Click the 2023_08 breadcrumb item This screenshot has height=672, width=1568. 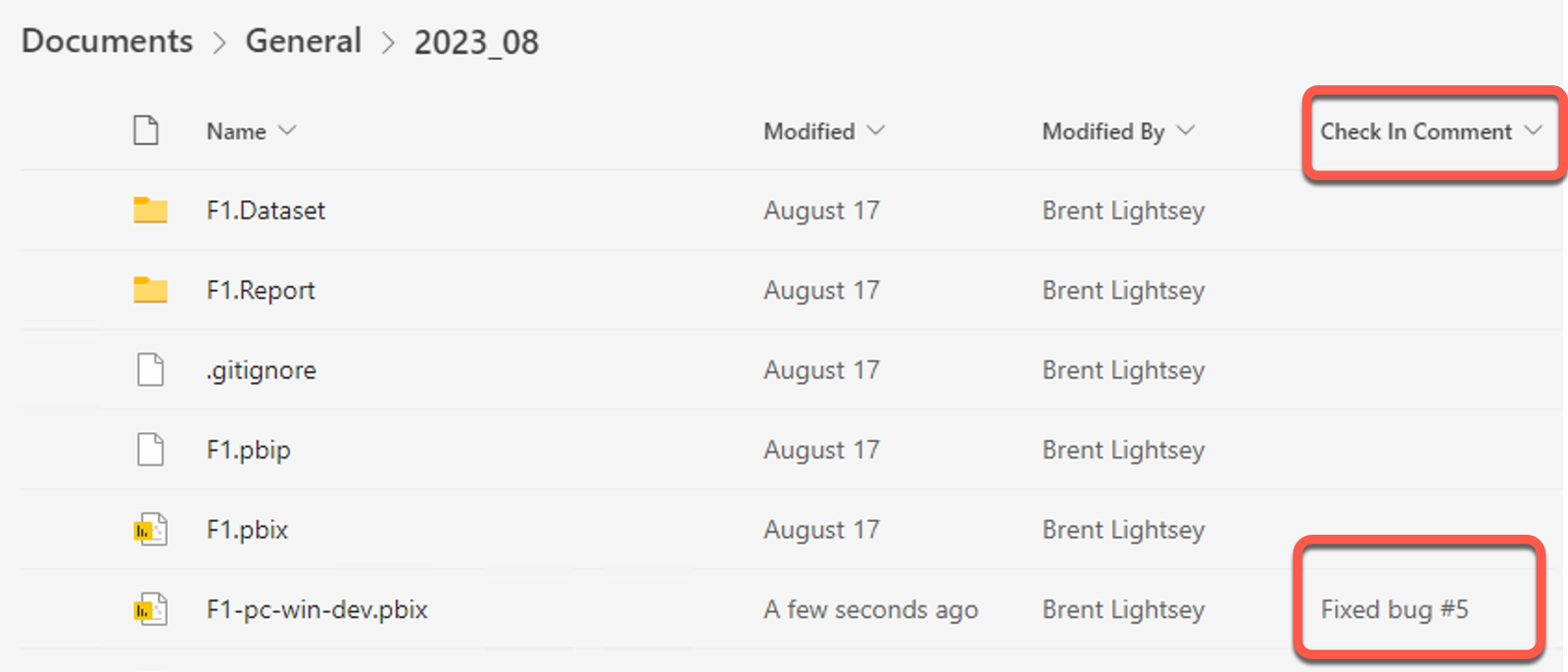(476, 40)
